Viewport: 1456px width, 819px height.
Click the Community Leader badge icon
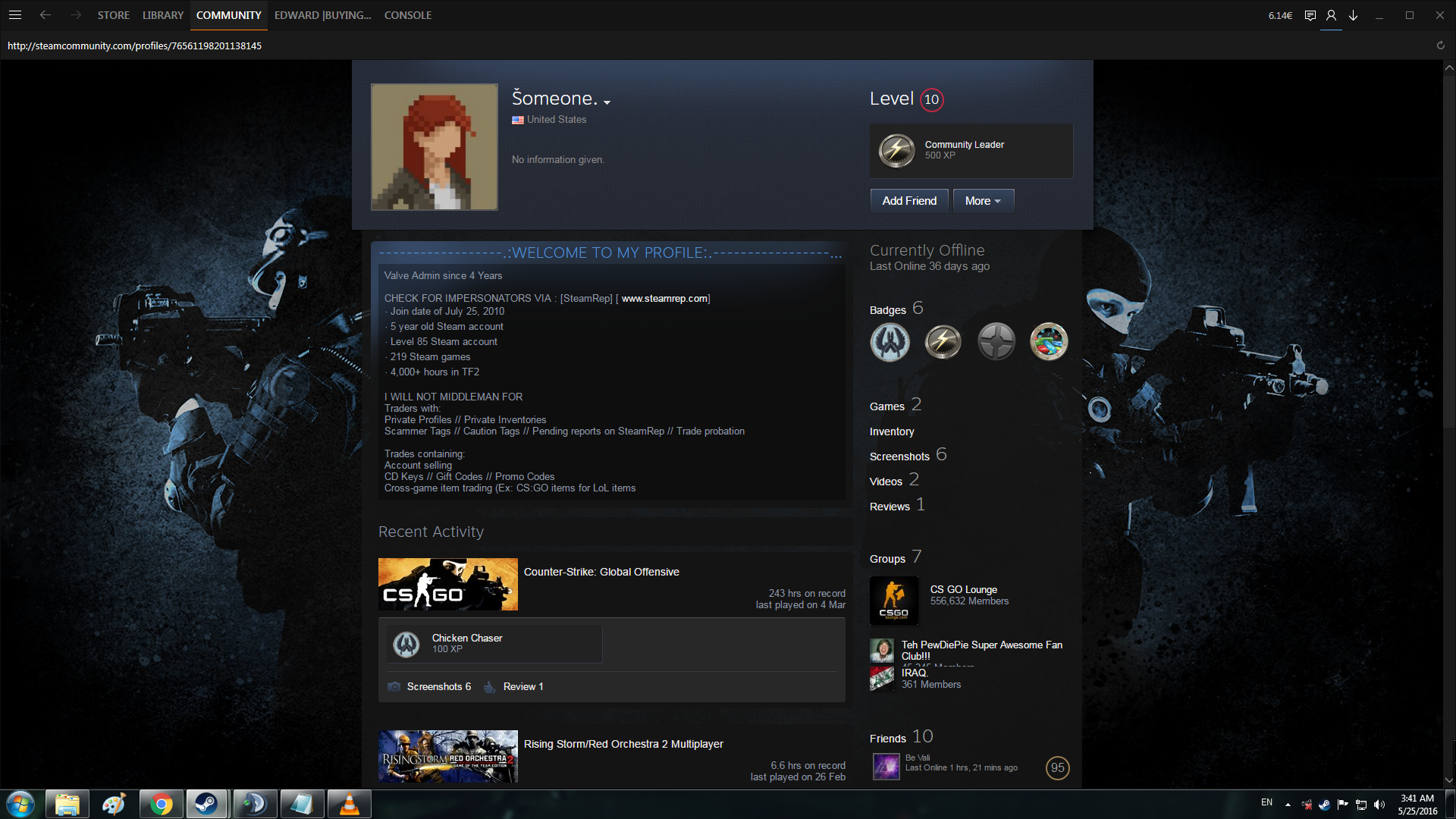click(896, 150)
